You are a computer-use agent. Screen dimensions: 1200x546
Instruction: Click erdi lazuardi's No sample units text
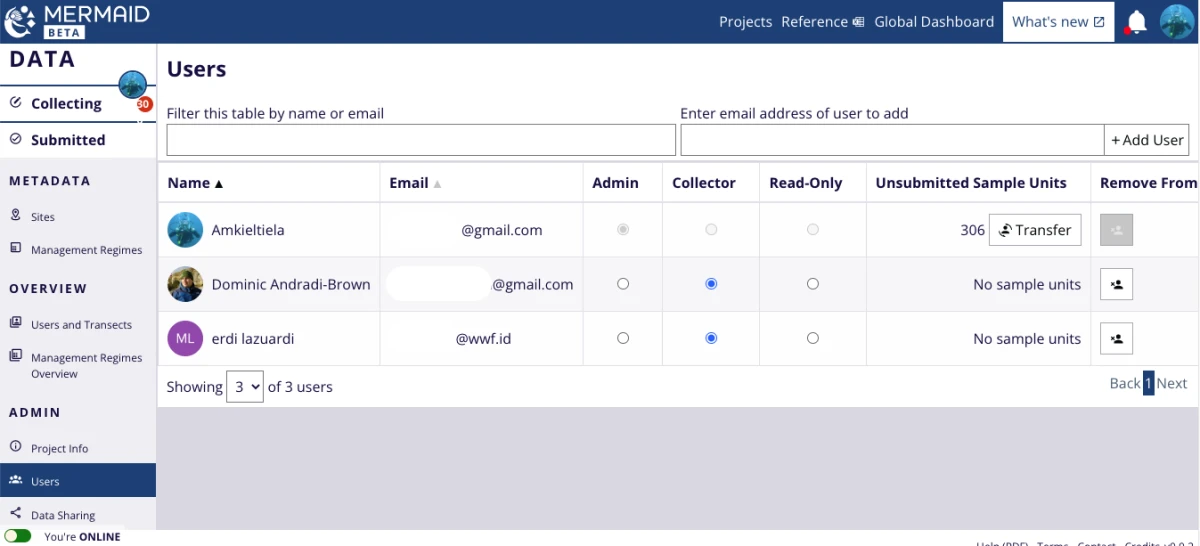(x=1027, y=339)
